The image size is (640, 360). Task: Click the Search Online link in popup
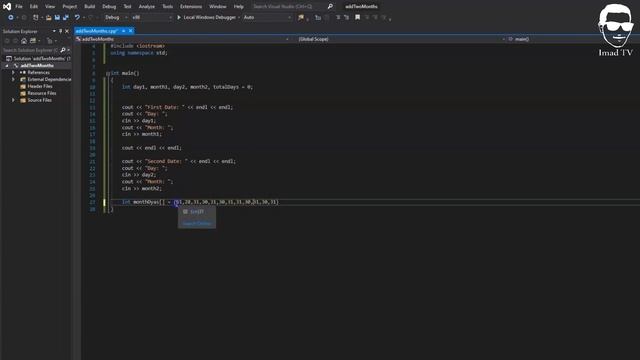(x=197, y=223)
